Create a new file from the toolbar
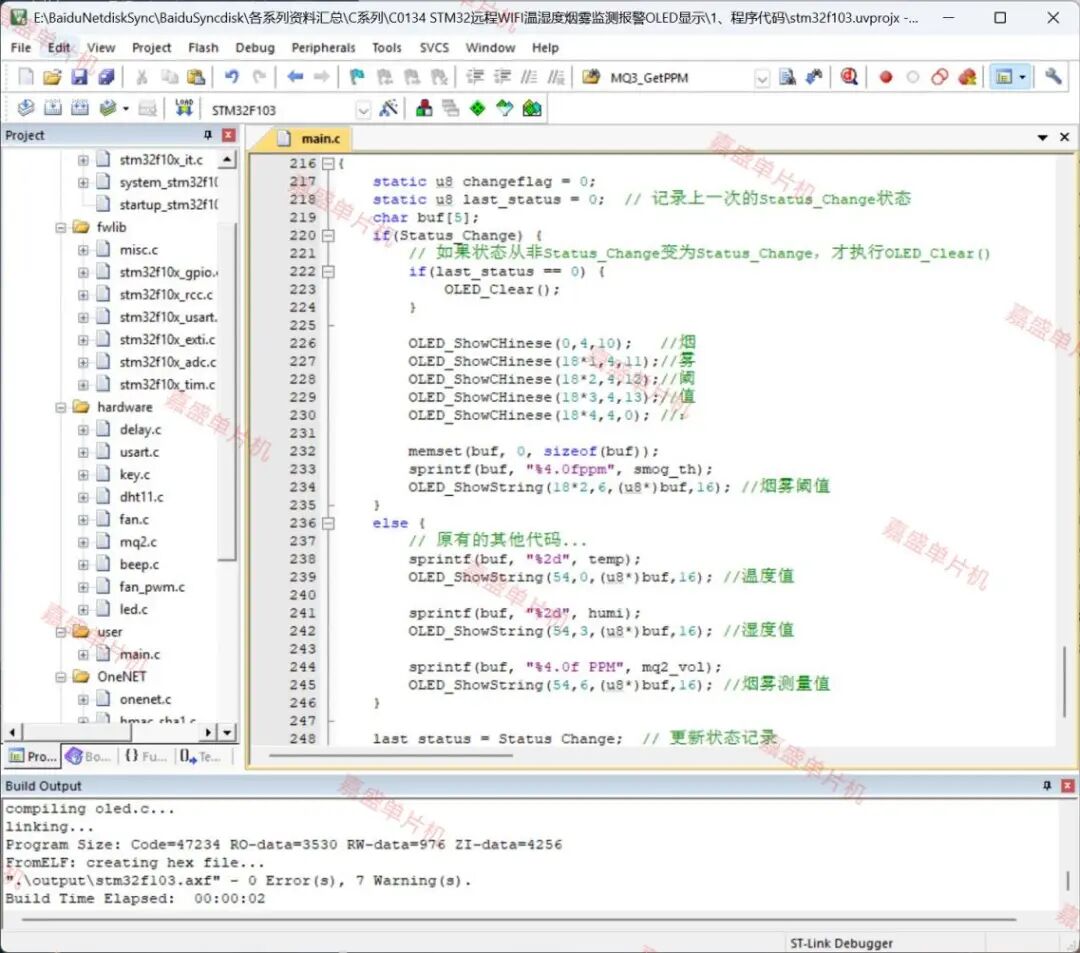 (x=25, y=77)
